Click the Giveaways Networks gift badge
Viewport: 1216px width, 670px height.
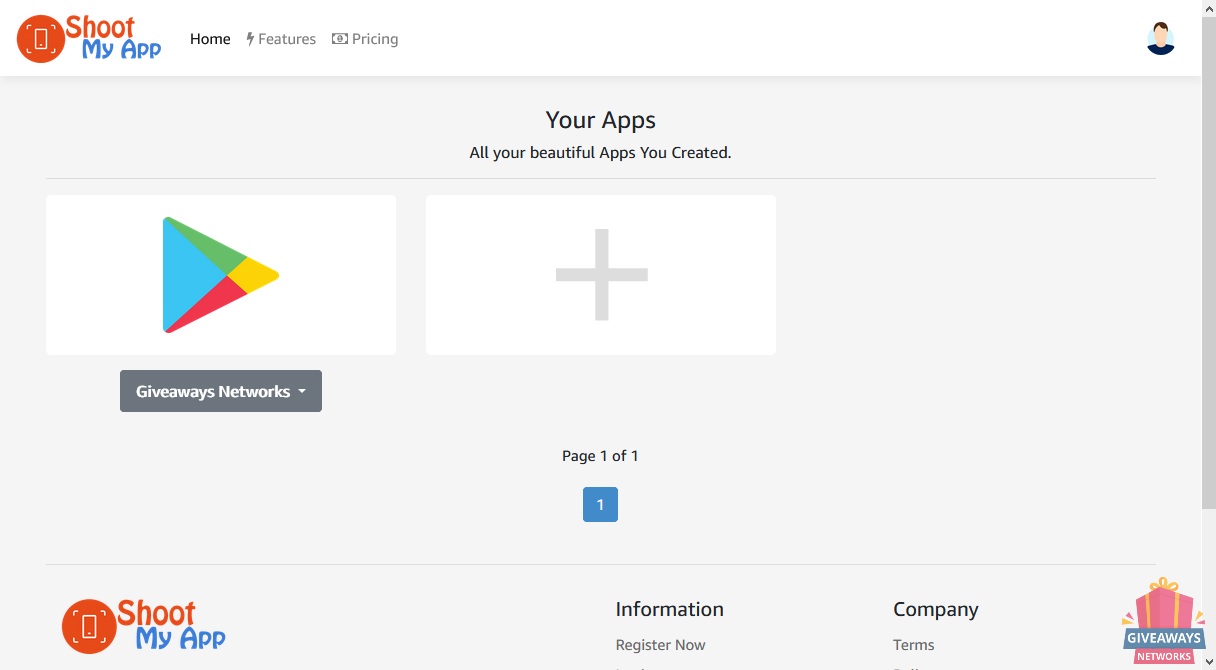tap(1163, 621)
